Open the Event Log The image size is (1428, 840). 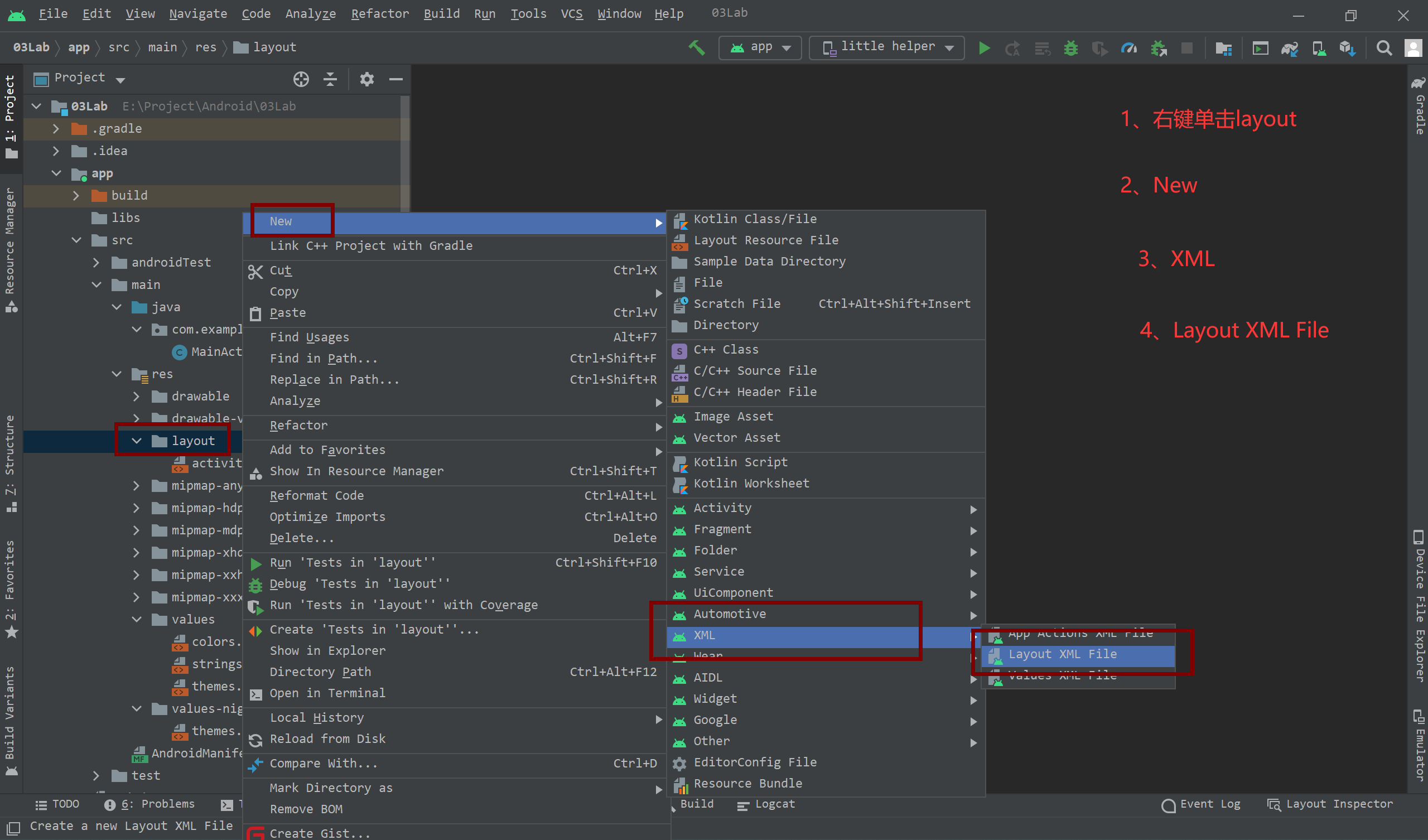click(x=1202, y=804)
